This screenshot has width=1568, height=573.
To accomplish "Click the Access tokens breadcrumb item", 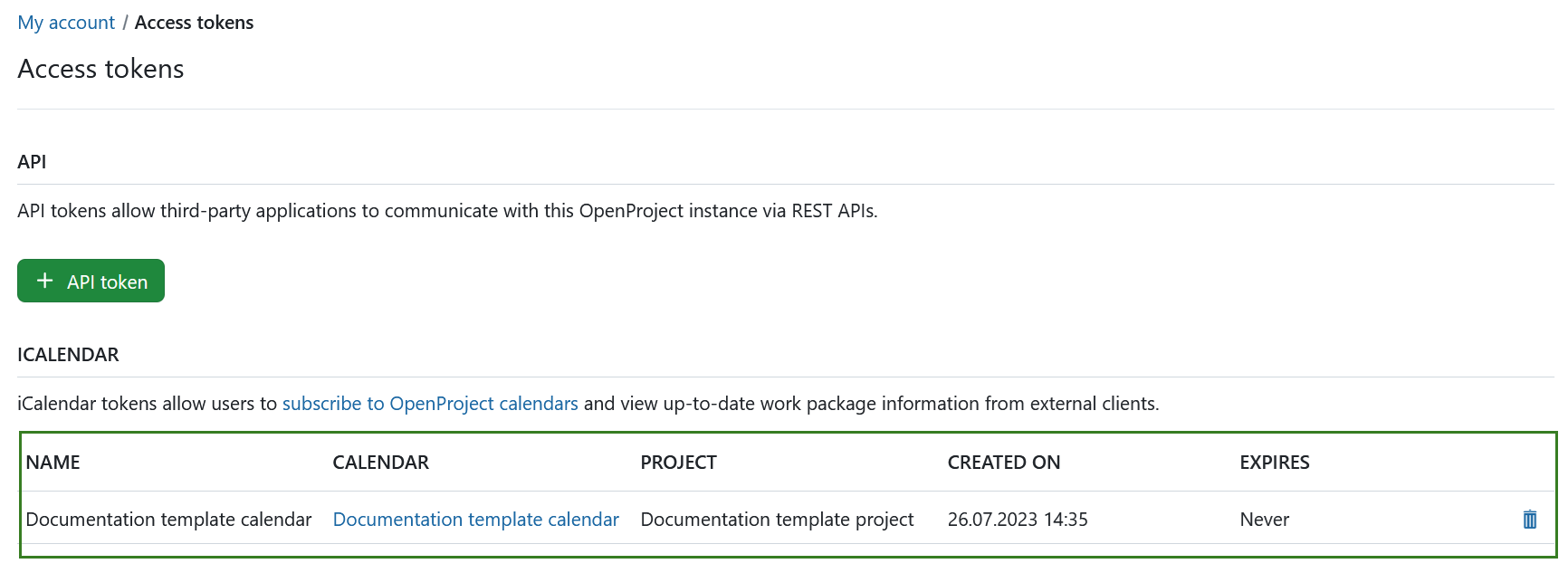I will pyautogui.click(x=194, y=23).
